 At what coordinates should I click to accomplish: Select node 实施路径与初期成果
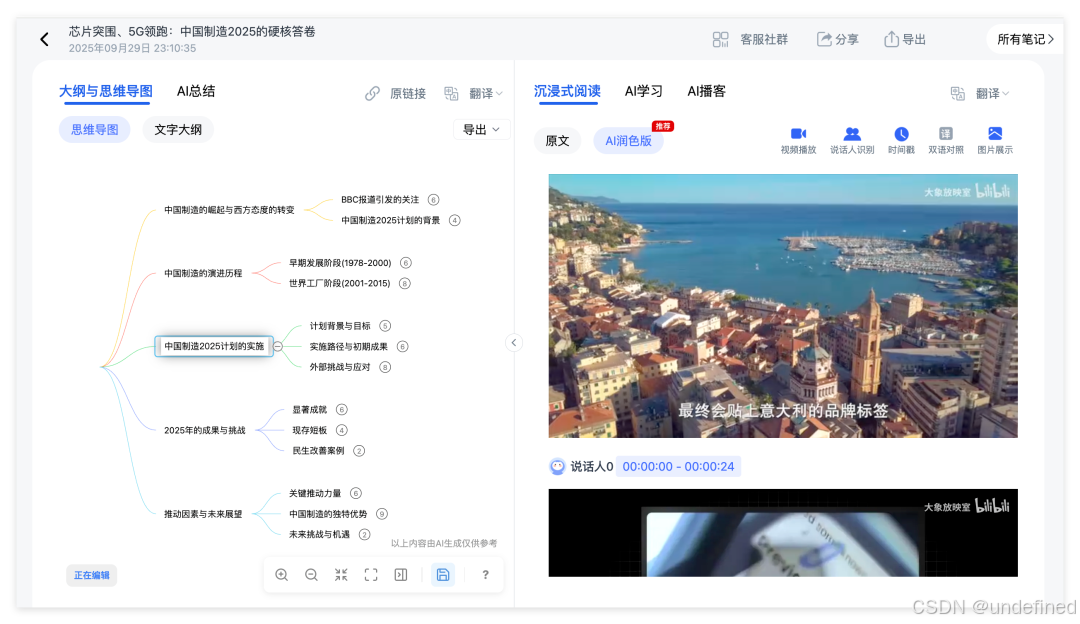[349, 346]
